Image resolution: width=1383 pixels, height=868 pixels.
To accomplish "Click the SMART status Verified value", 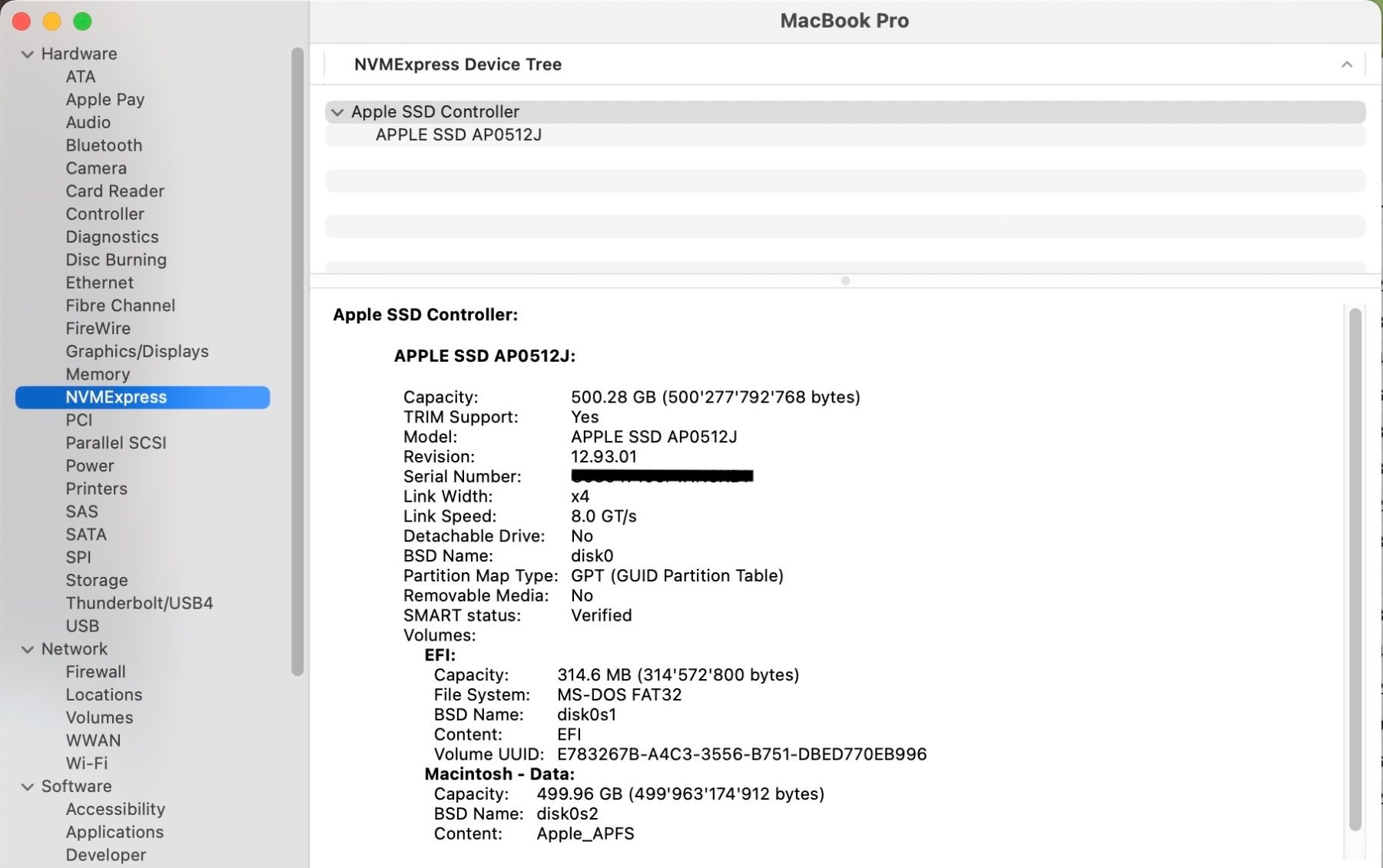I will pos(602,616).
